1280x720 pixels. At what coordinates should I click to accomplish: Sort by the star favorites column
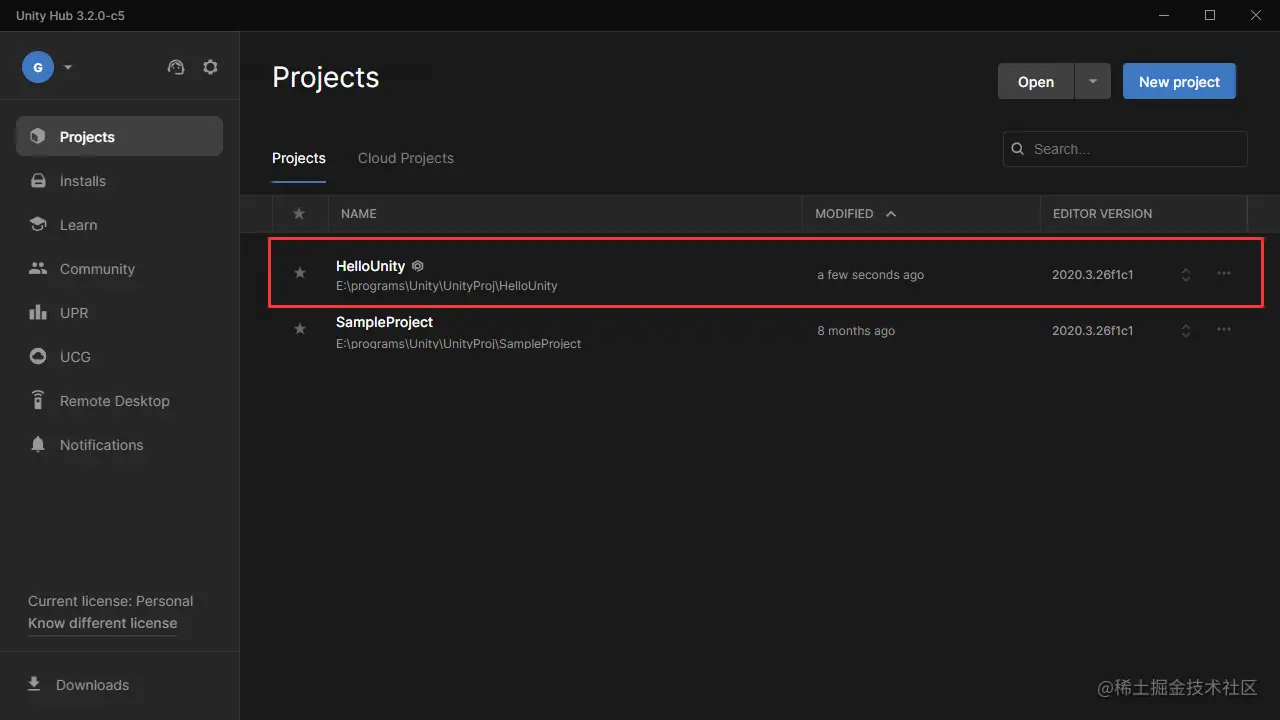click(x=299, y=214)
